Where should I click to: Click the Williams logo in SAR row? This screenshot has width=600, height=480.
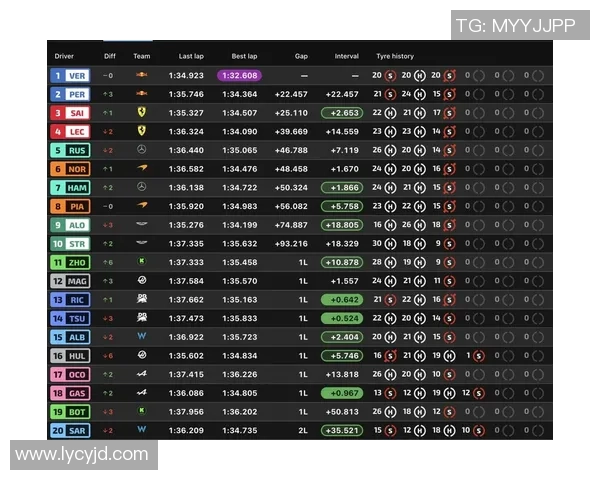[x=142, y=429]
